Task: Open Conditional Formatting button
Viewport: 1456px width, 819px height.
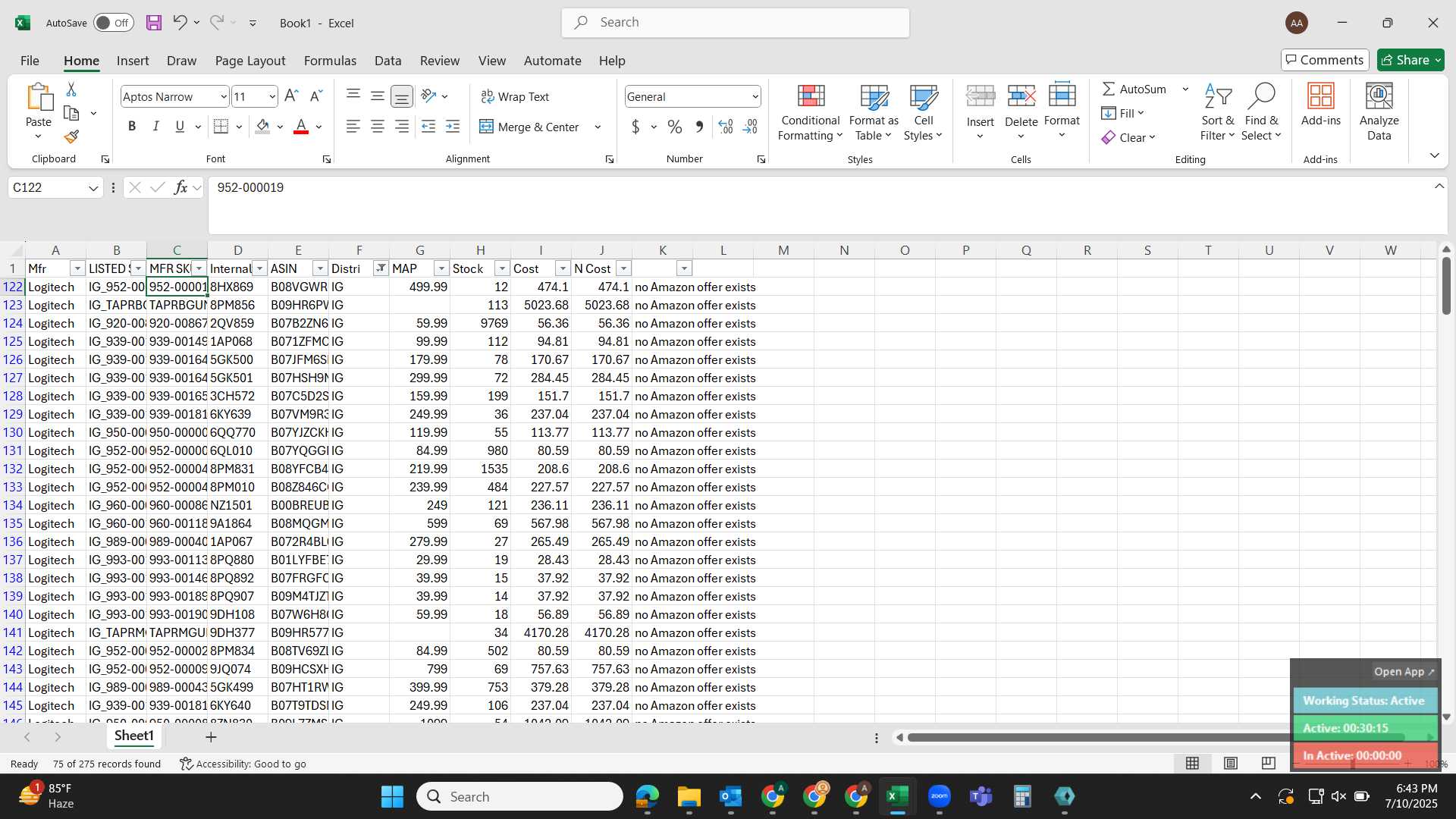Action: [810, 112]
